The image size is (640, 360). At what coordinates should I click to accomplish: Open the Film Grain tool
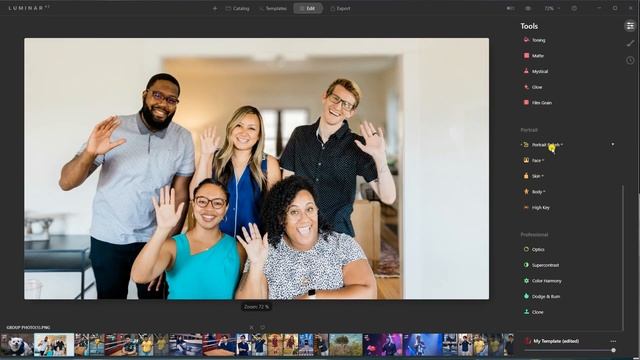tap(538, 102)
